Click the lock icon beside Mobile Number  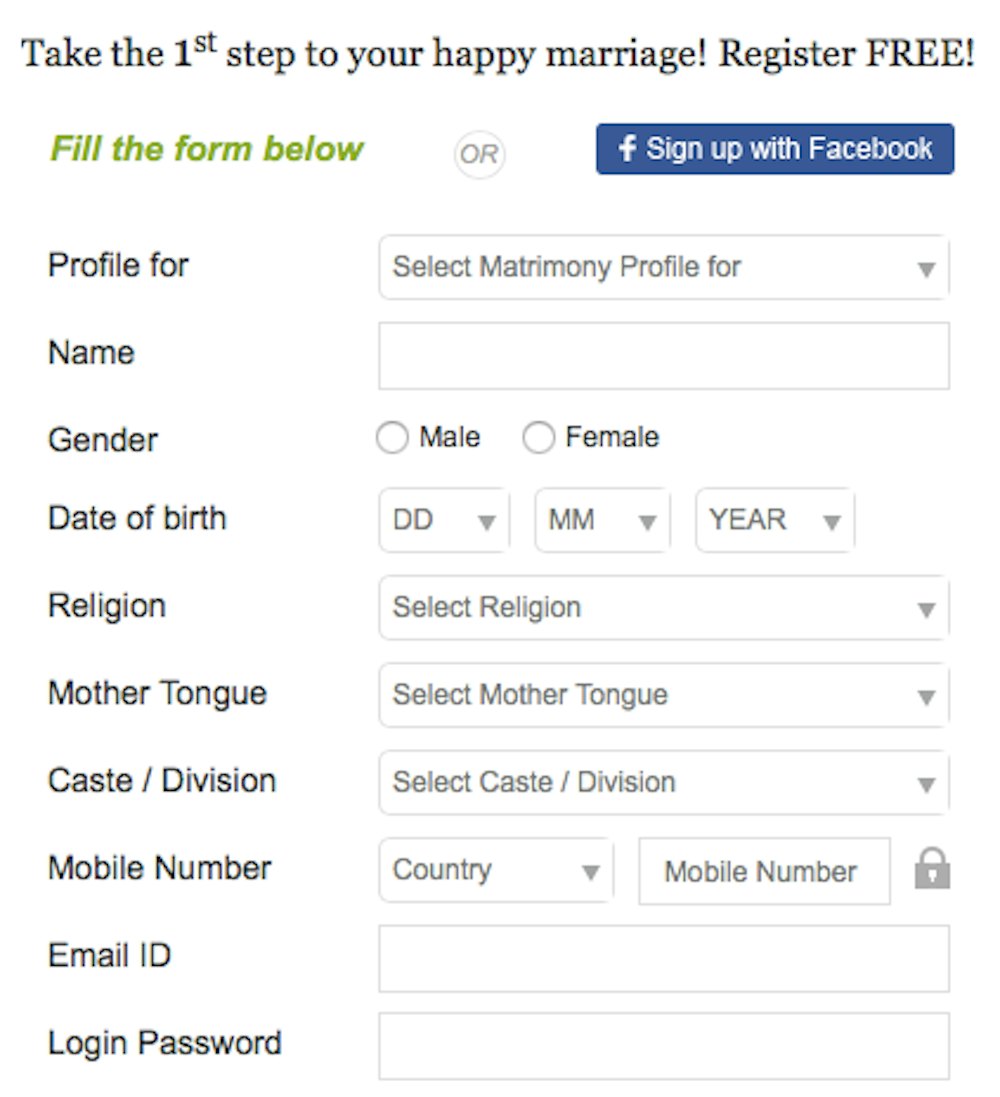(x=932, y=868)
